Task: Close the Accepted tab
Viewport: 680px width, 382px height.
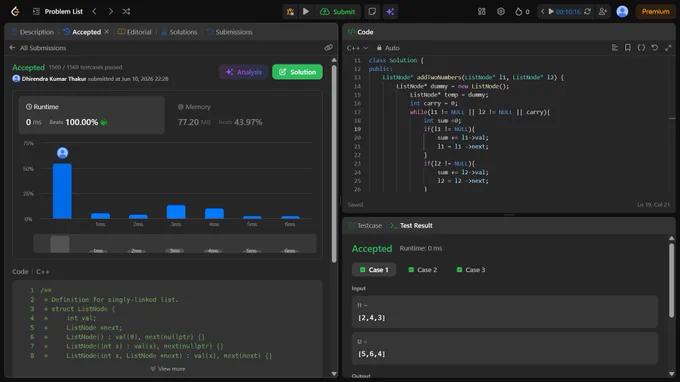Action: click(107, 32)
